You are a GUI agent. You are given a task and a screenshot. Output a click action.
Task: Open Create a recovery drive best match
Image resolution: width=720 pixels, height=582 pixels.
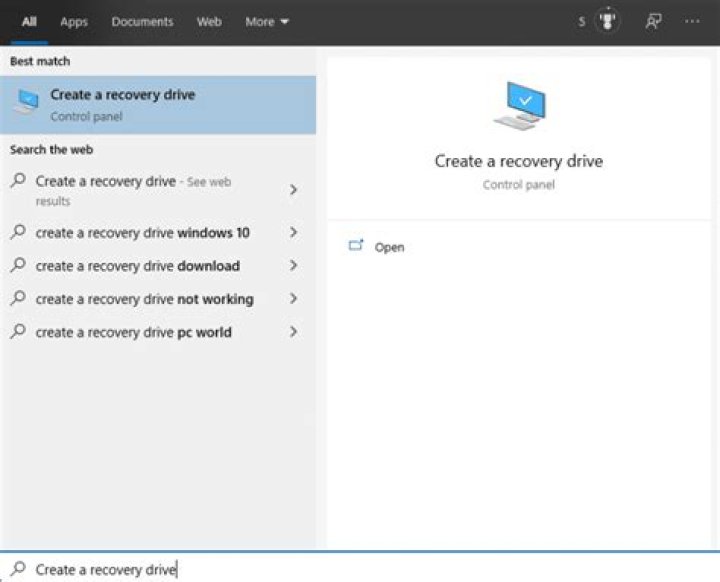point(158,105)
